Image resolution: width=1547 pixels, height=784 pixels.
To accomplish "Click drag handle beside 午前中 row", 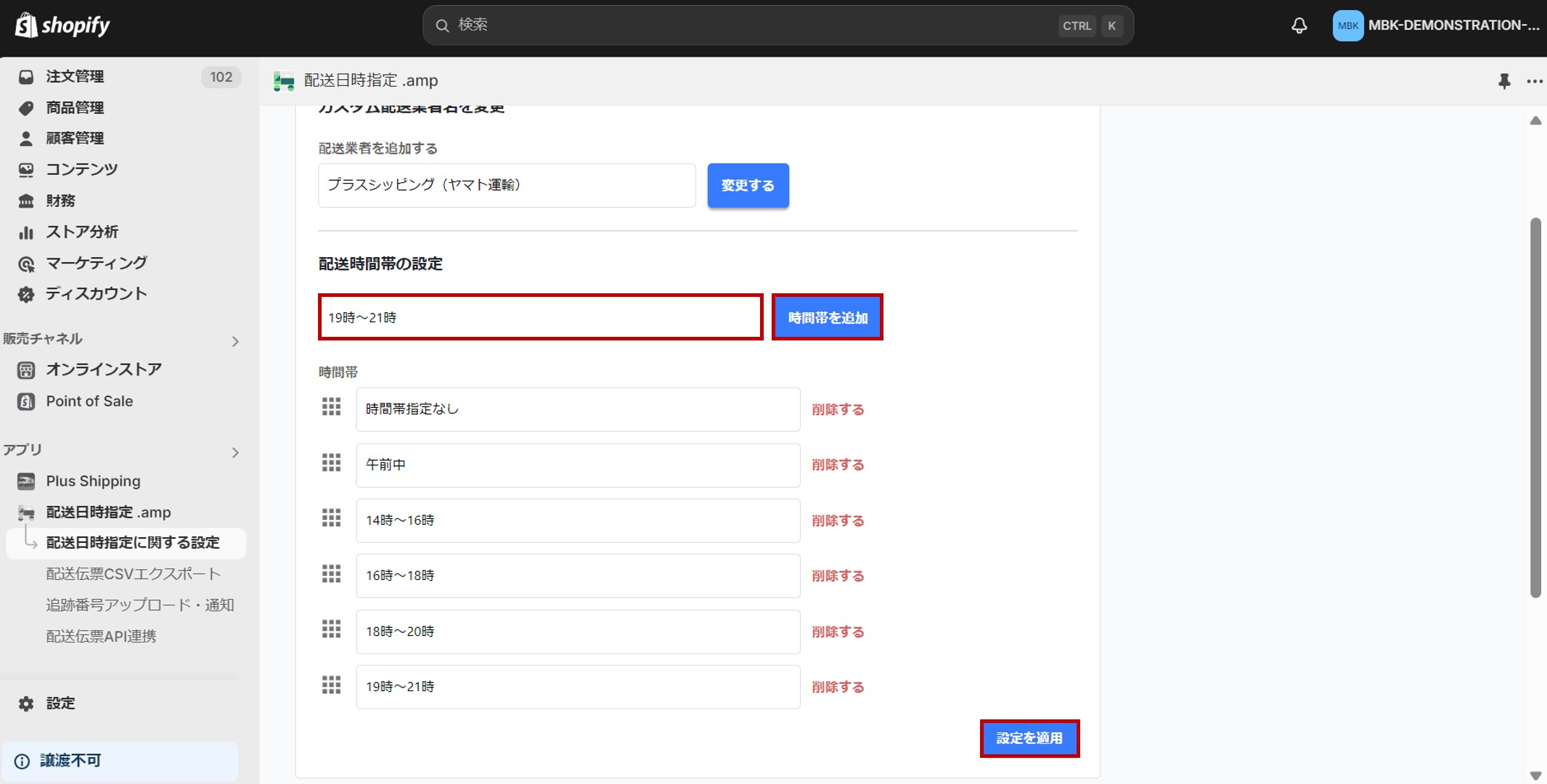I will 331,463.
